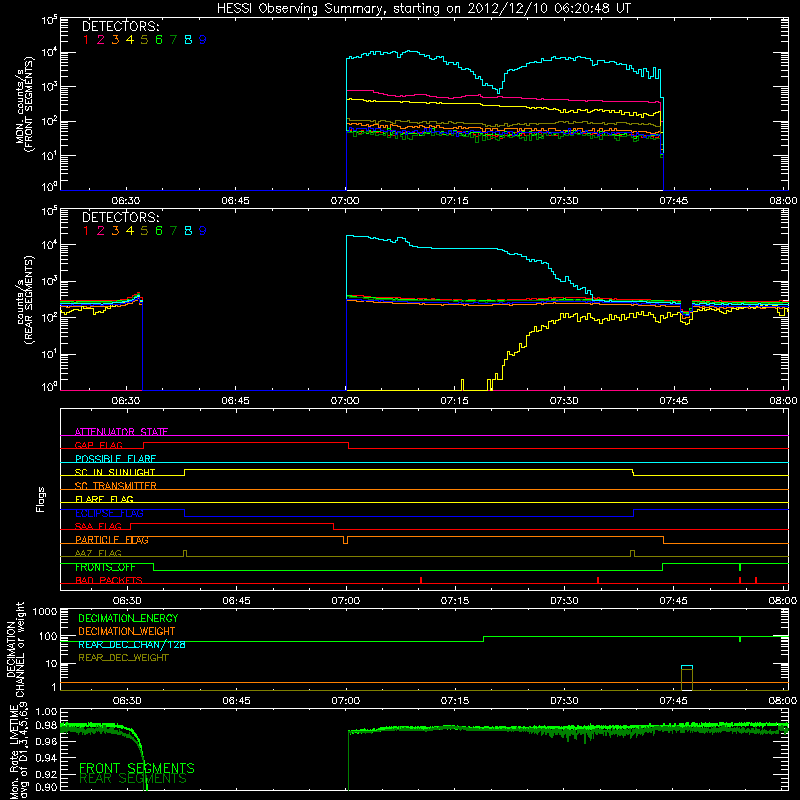Click '07:00' tick under front segments plot
The image size is (800, 800).
pyautogui.click(x=345, y=201)
